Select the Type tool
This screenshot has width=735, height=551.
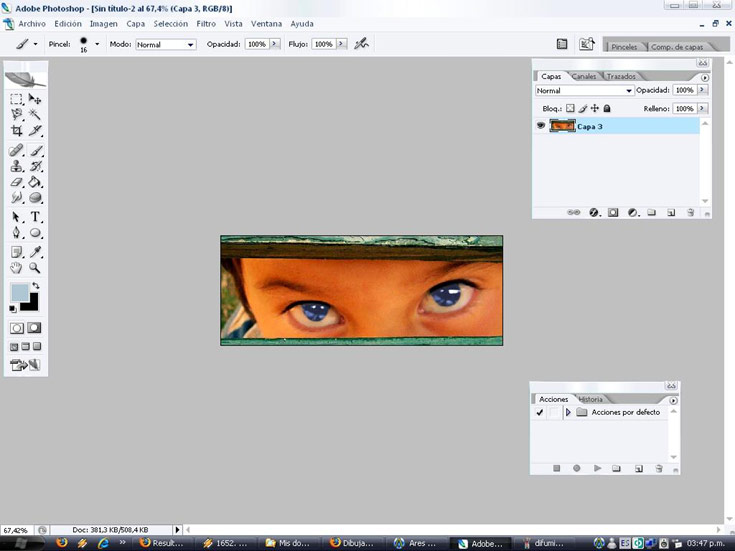35,217
